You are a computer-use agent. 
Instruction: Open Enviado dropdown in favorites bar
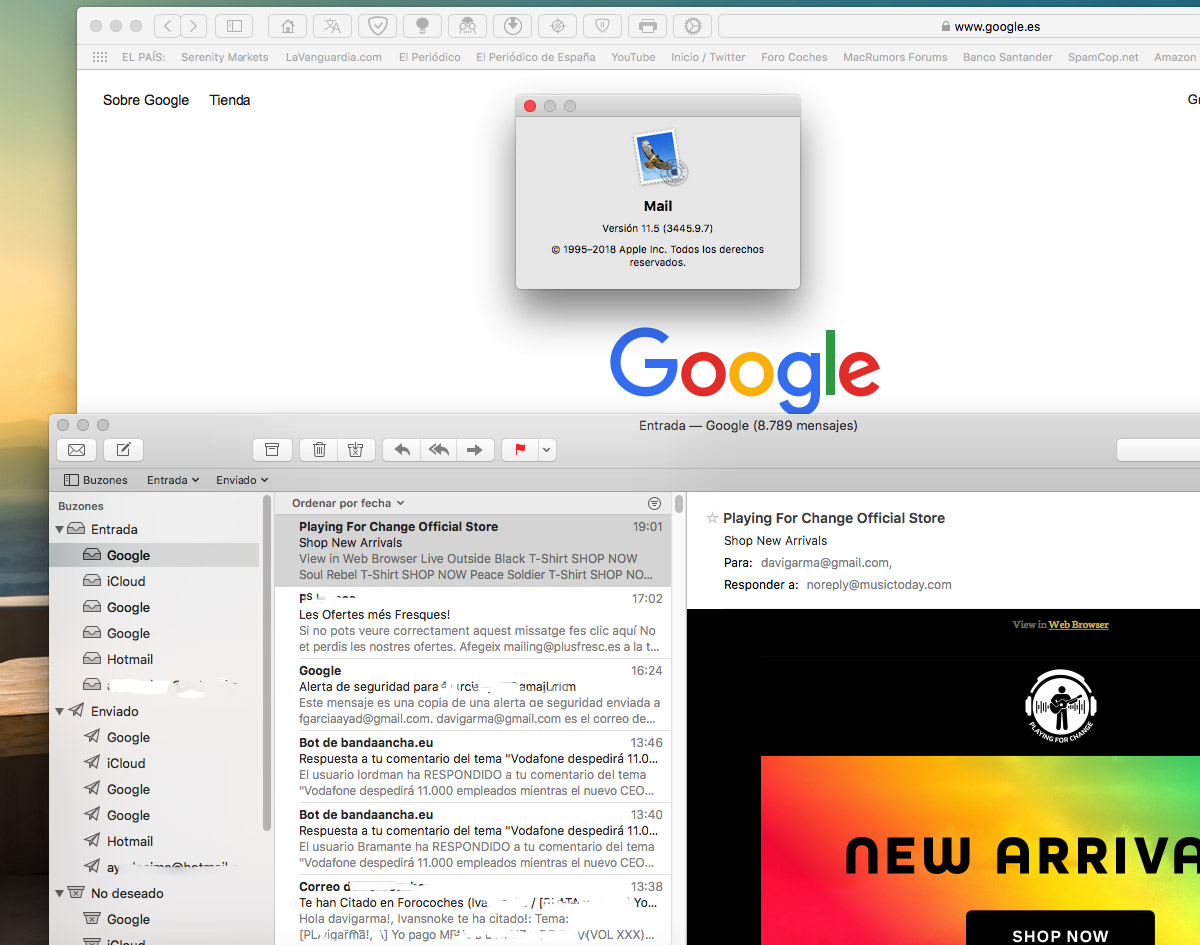[x=243, y=480]
